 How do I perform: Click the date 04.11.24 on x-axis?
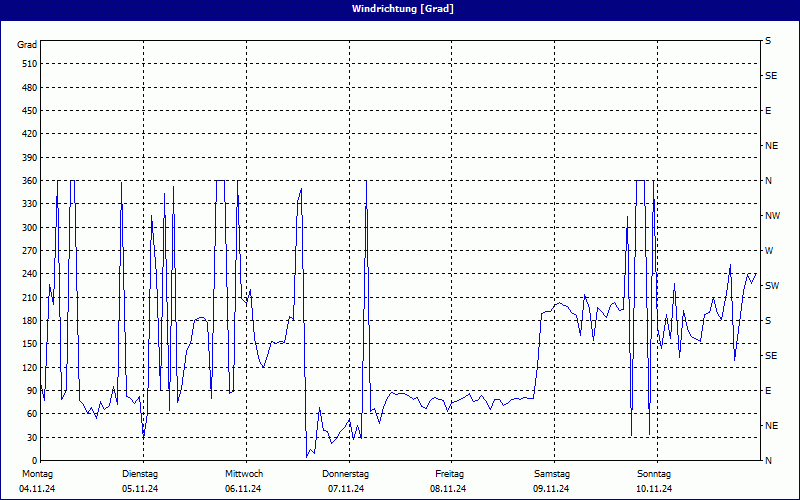click(37, 489)
